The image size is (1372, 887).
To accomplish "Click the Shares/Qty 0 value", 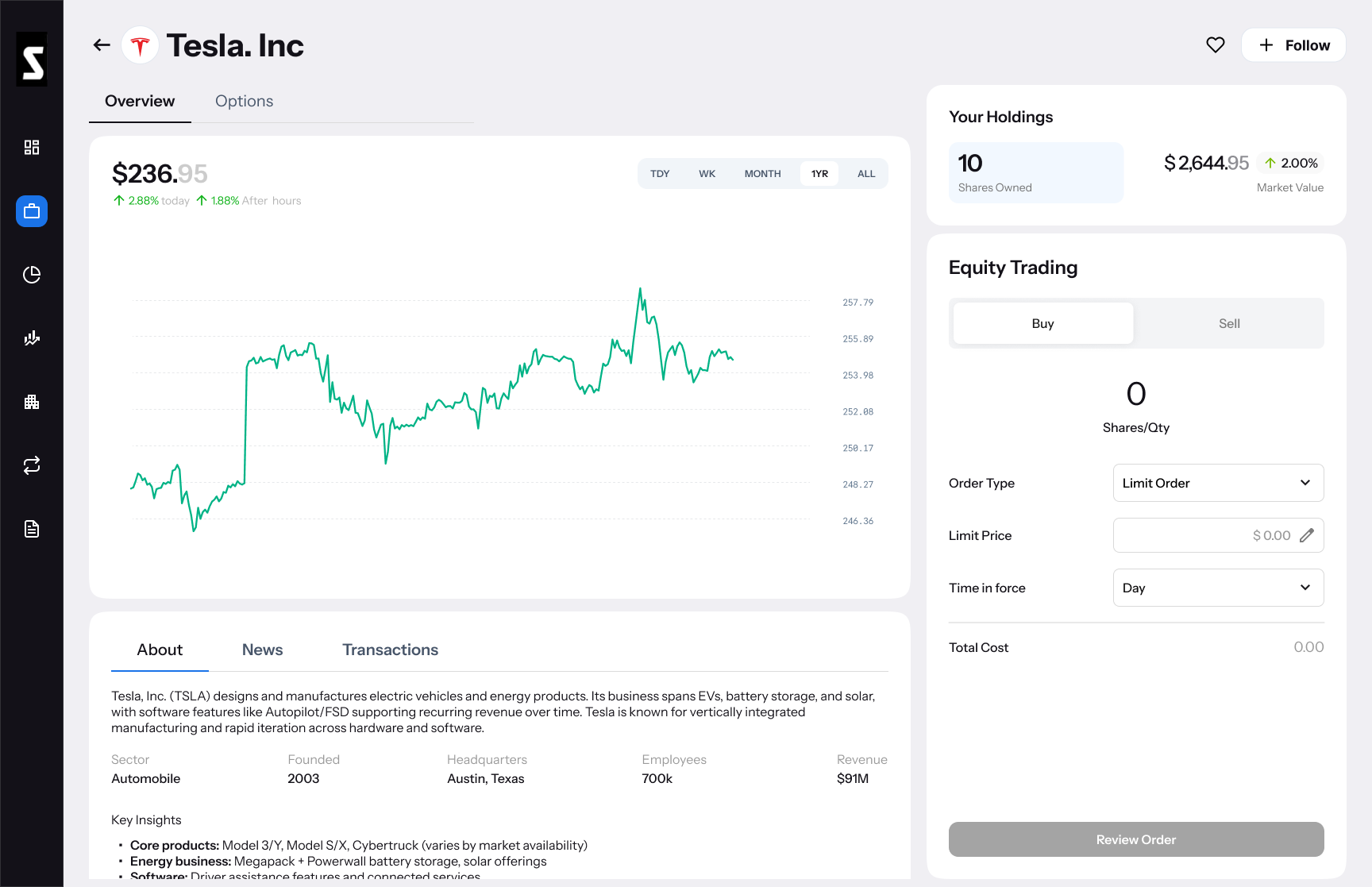I will coord(1136,394).
